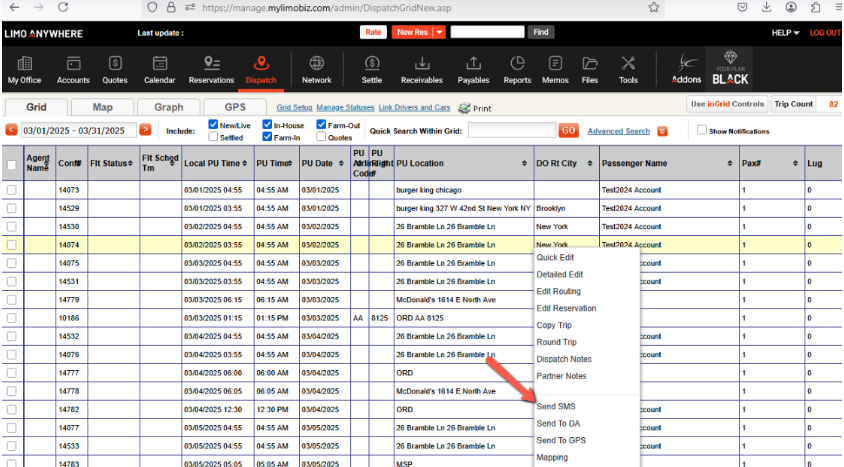Viewport: 844px width, 467px height.
Task: Switch to the Map tab
Action: point(102,107)
